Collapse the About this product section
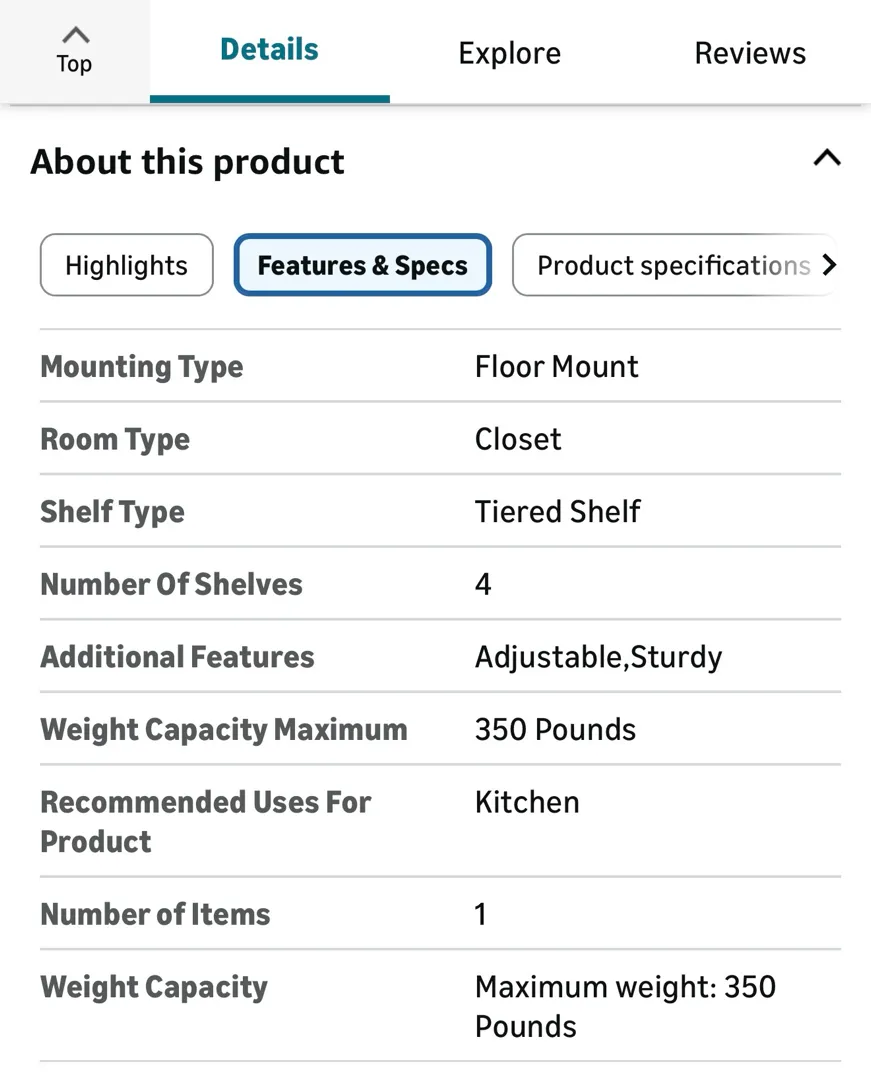 pos(826,159)
